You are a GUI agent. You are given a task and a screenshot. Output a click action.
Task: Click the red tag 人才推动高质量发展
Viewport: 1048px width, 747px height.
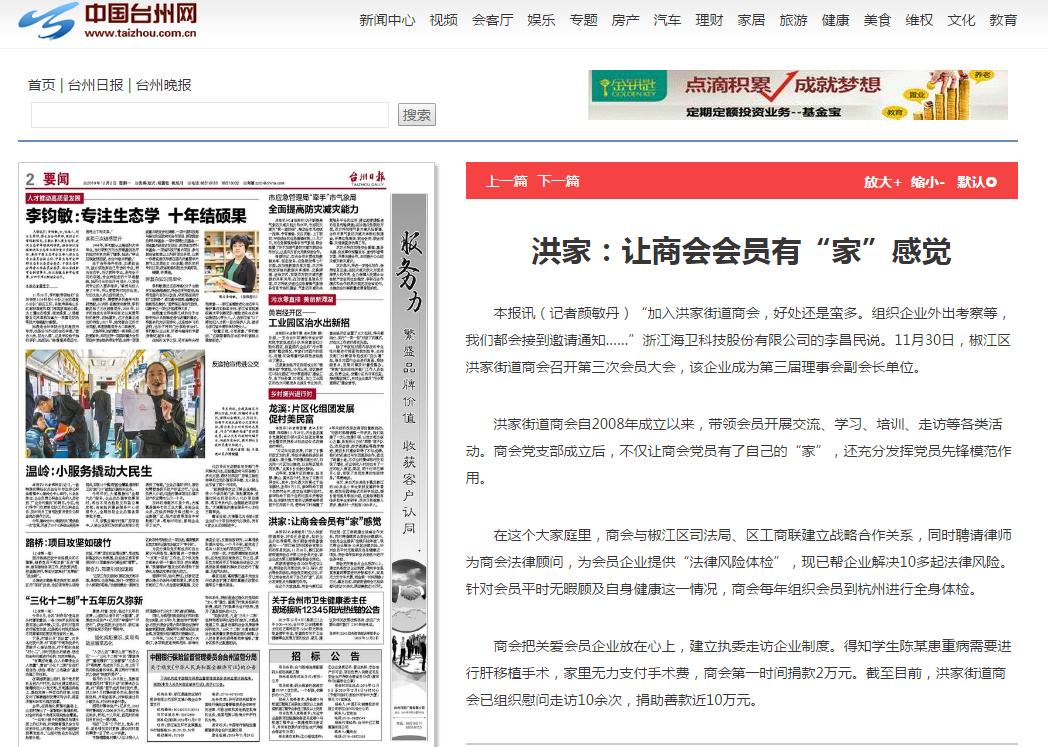[x=54, y=198]
